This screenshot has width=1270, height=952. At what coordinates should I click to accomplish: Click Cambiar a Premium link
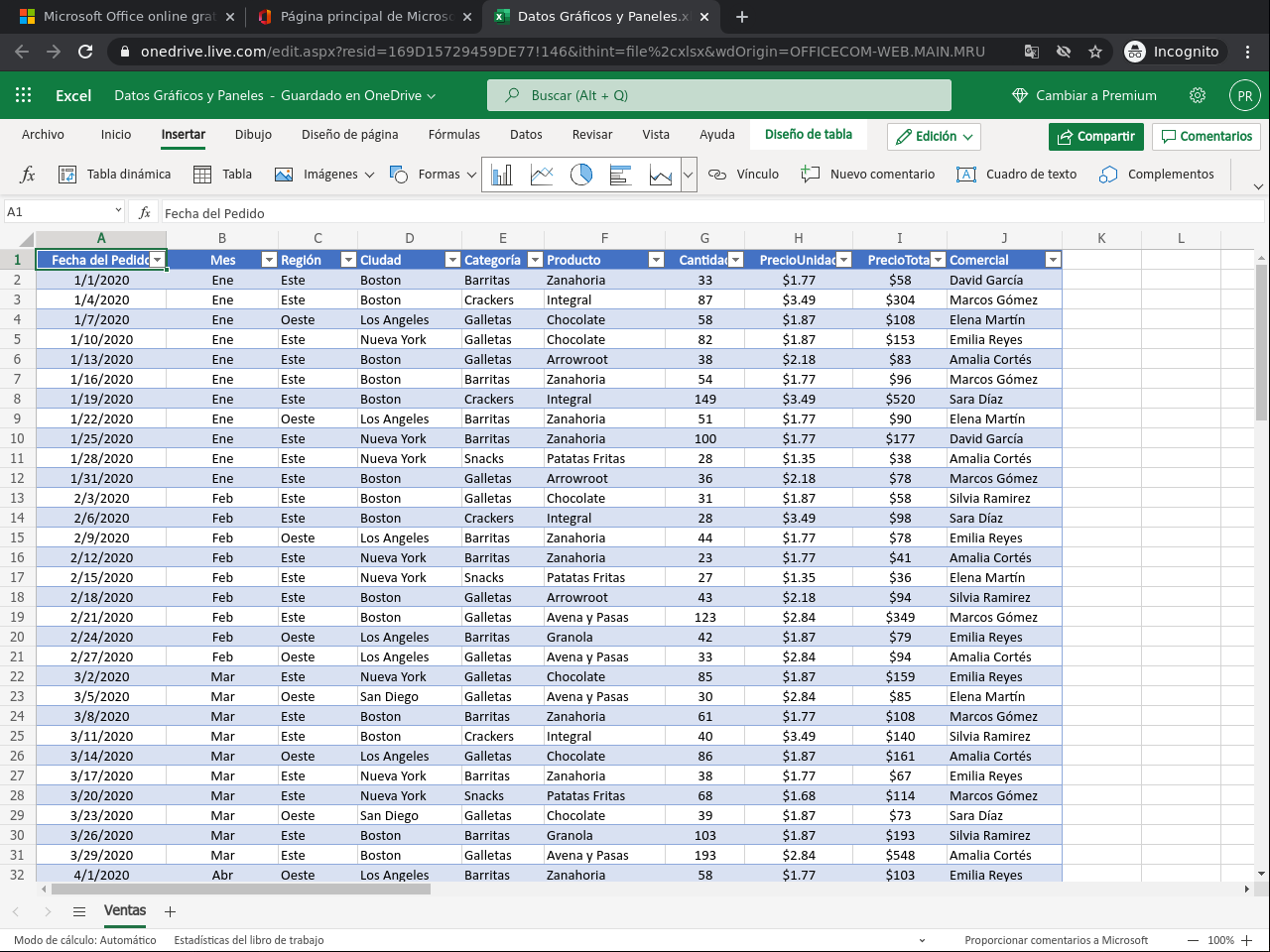click(x=1083, y=95)
